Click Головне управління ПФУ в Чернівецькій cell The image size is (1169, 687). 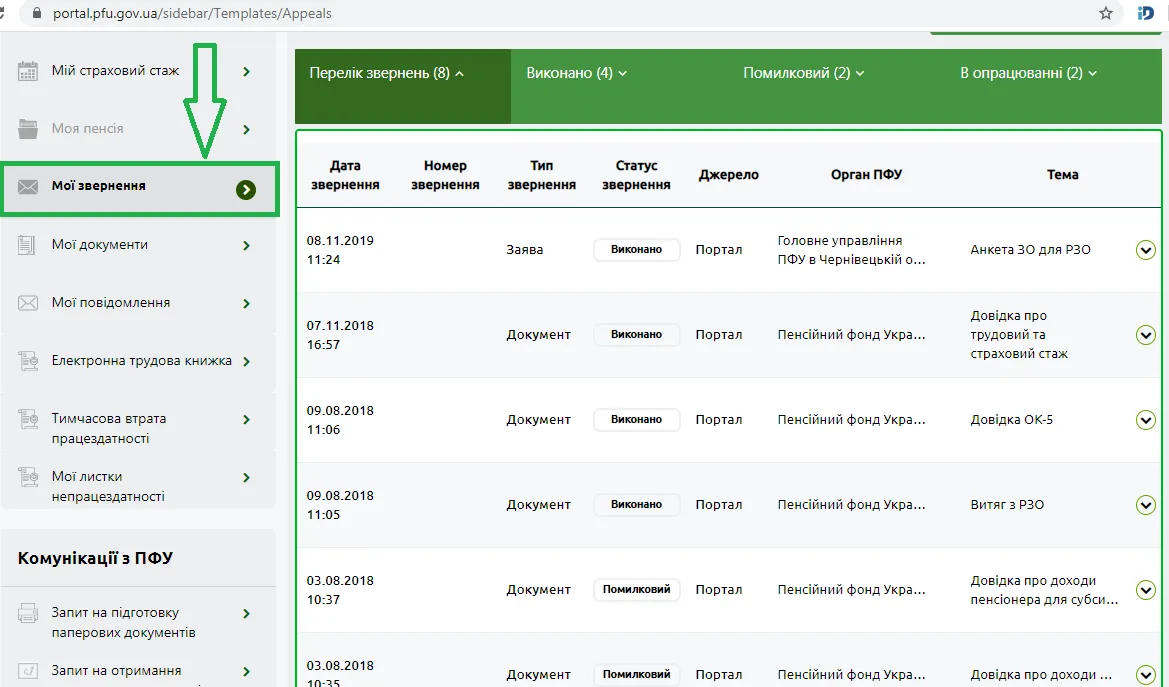851,250
